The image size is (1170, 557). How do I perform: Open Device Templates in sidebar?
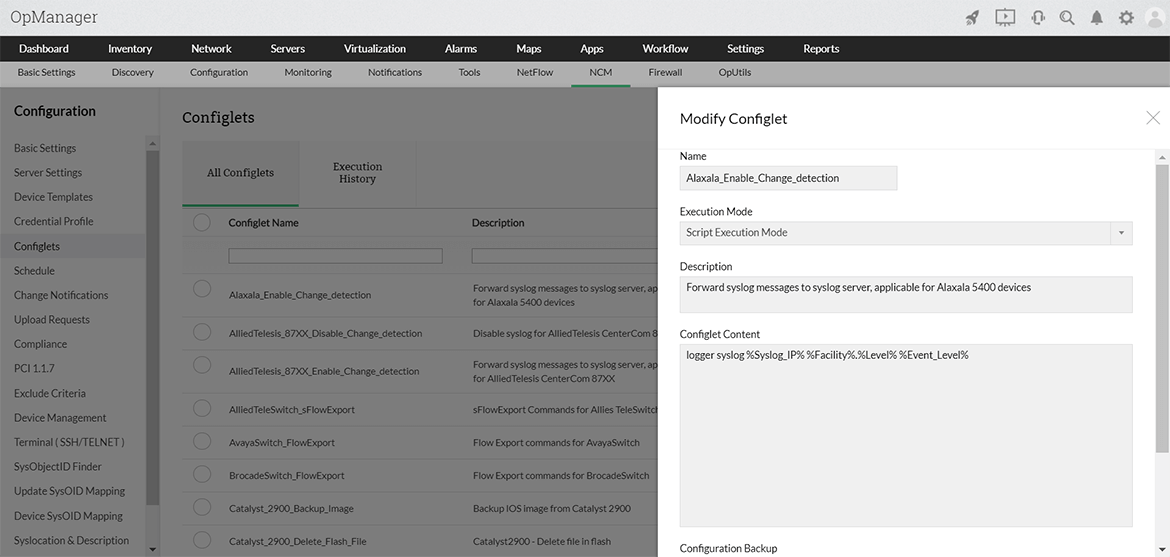(x=53, y=197)
